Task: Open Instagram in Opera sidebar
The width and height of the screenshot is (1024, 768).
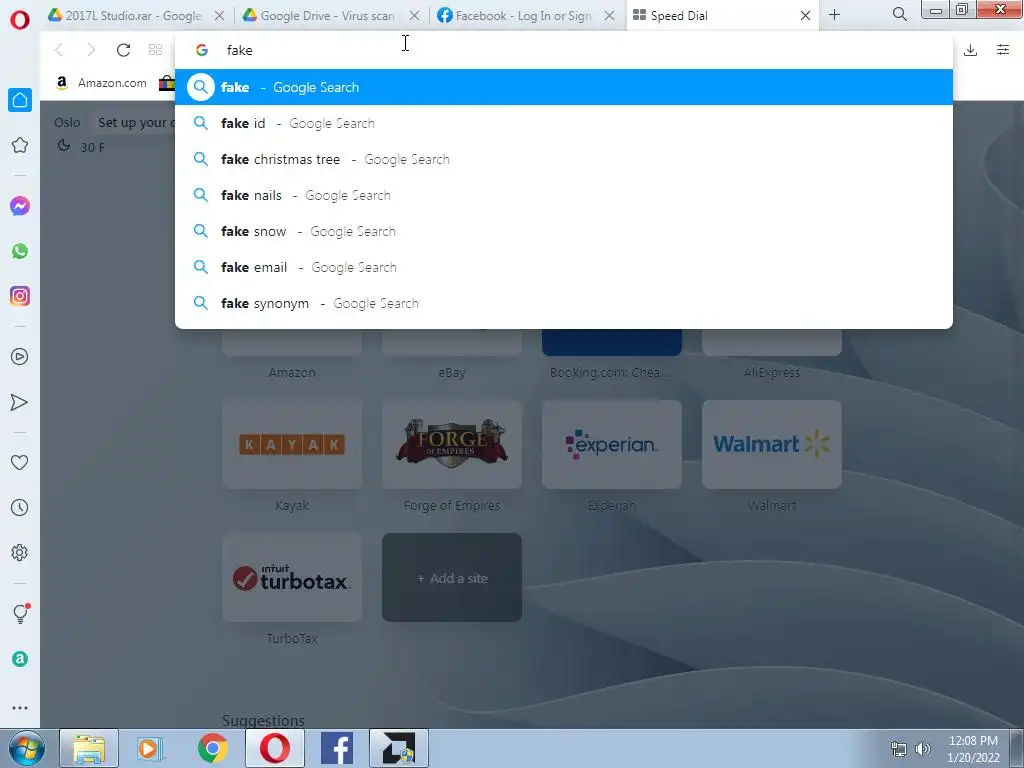Action: (20, 296)
